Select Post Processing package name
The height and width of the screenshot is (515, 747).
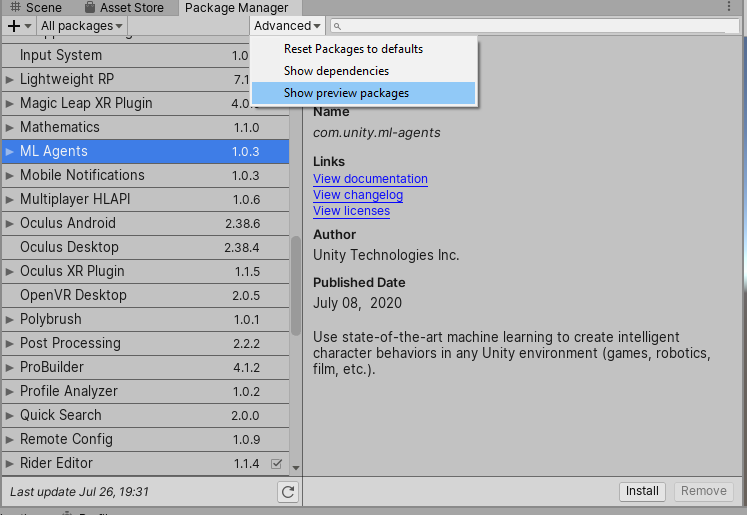pos(70,343)
